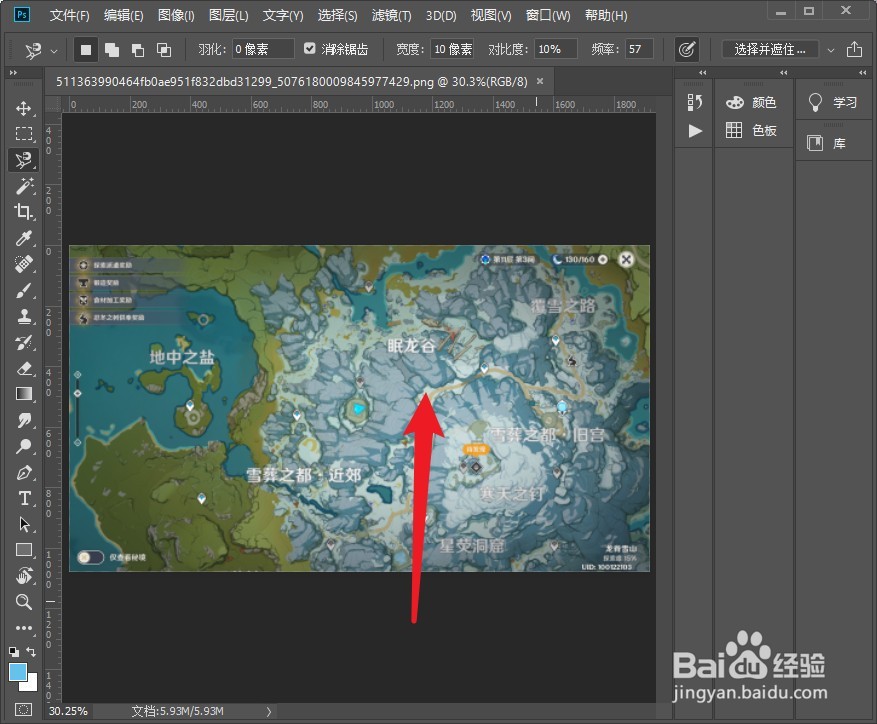Viewport: 877px width, 724px height.
Task: Reset default foreground and background colors
Action: pyautogui.click(x=13, y=652)
